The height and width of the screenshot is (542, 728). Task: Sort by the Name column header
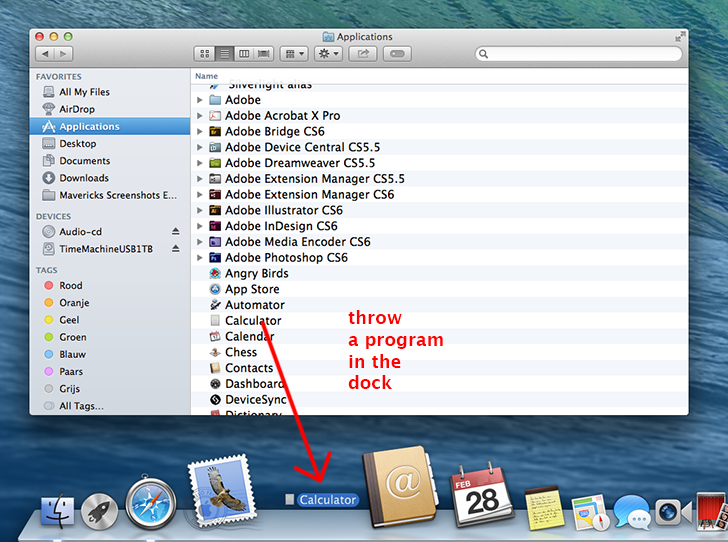207,76
